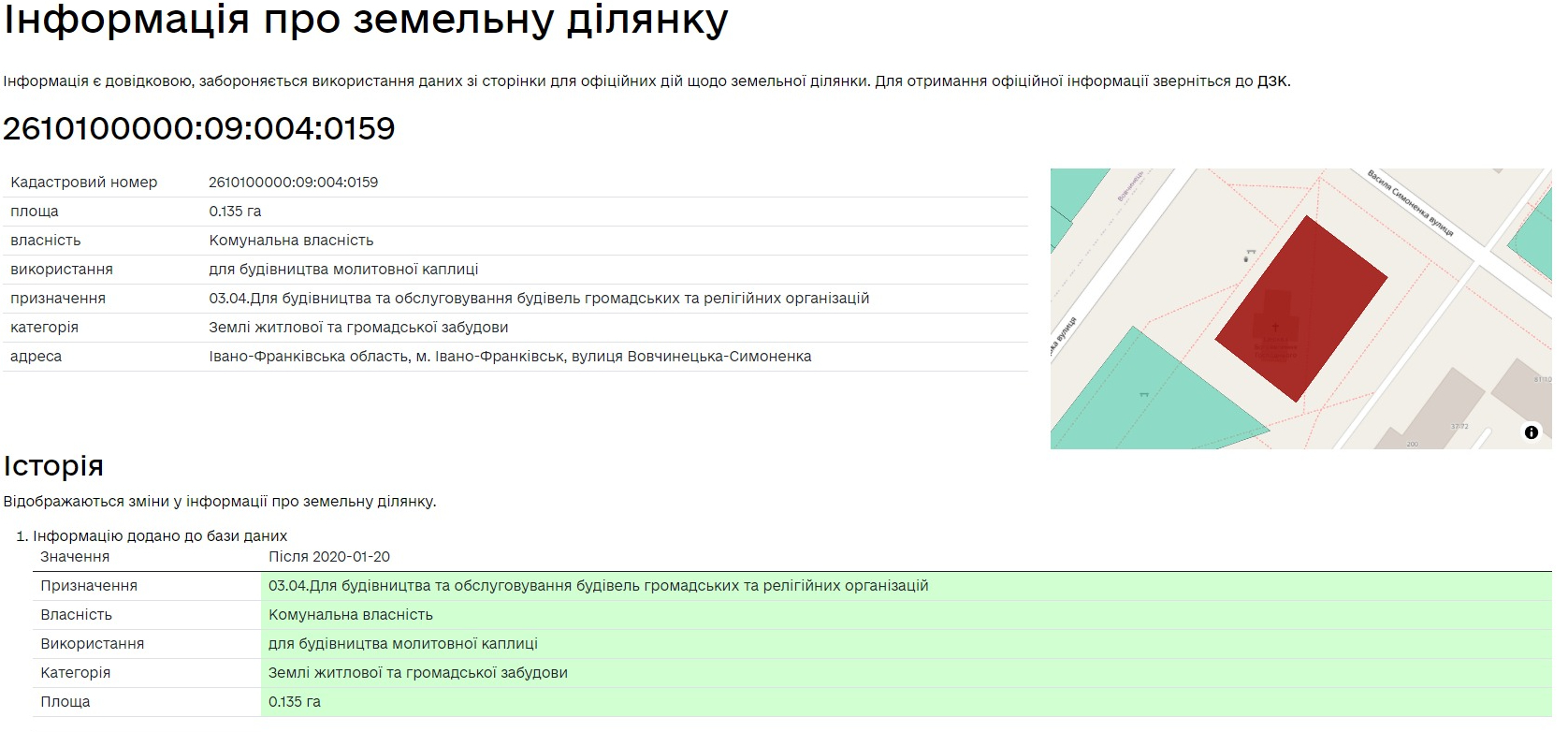Click the Після 2020-01-20 column header

[x=329, y=557]
